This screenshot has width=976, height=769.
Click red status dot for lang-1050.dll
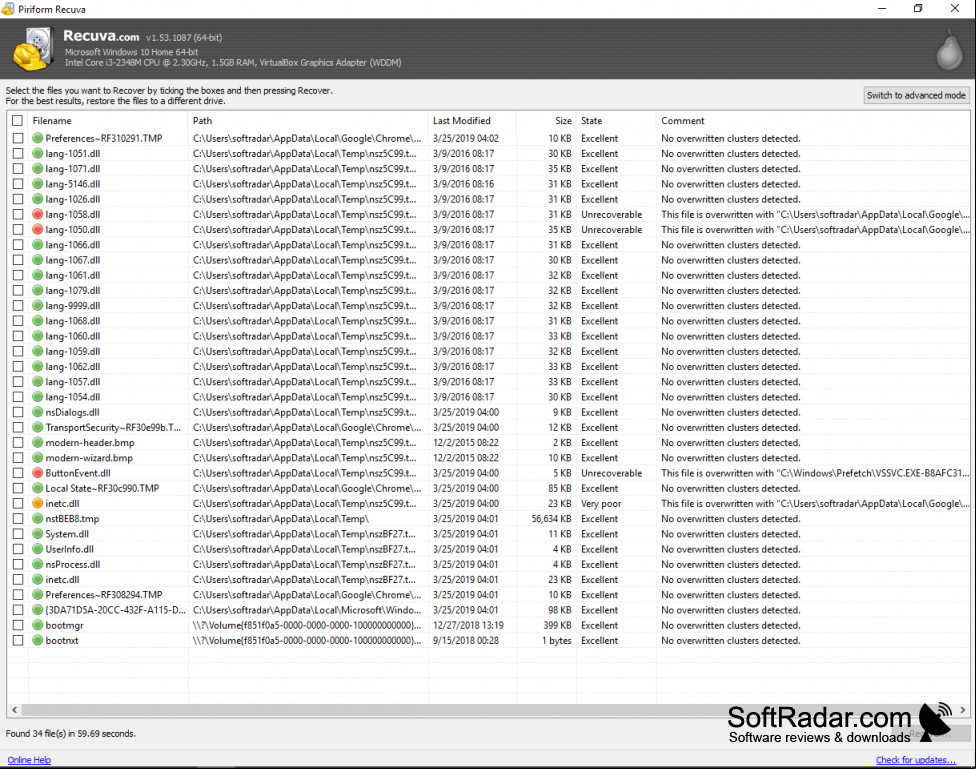tap(37, 229)
